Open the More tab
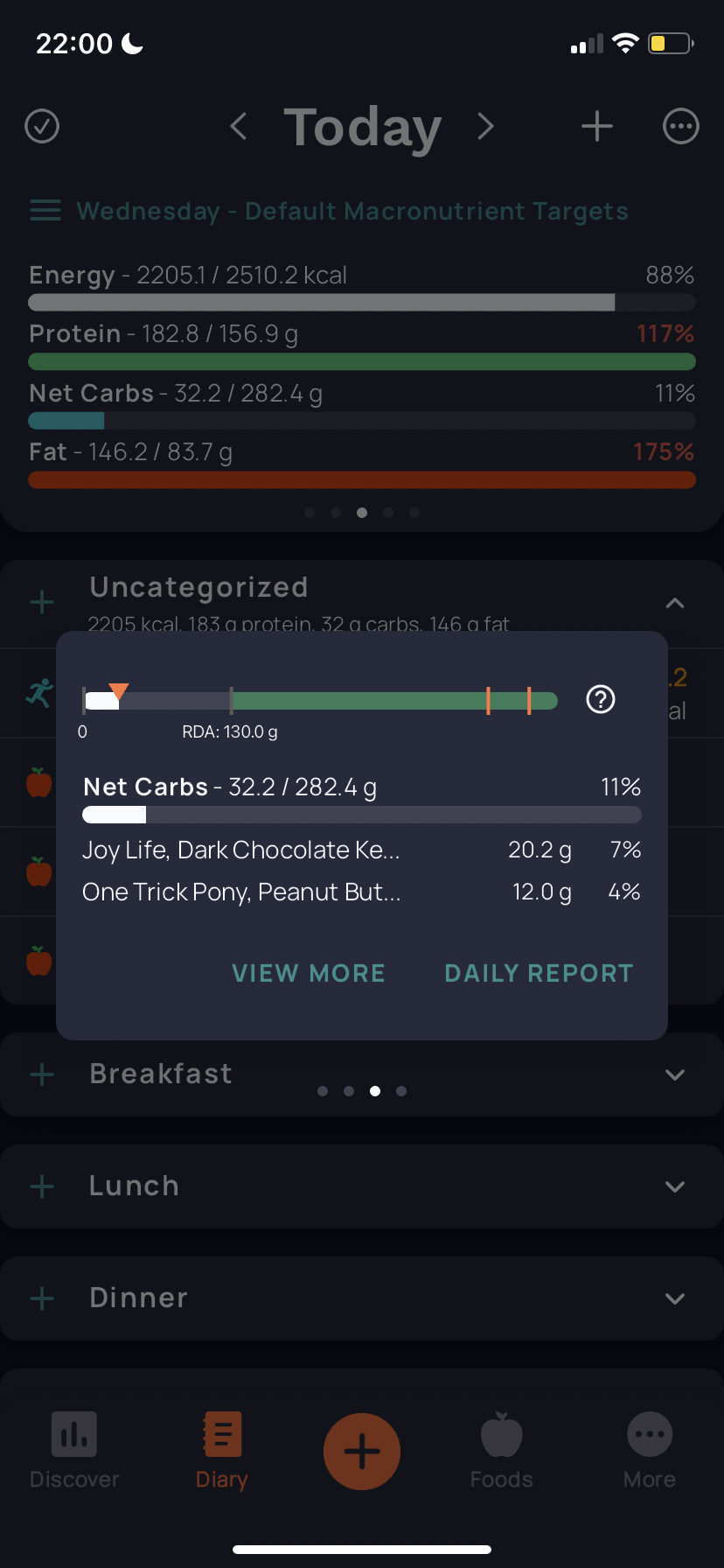 (650, 1451)
